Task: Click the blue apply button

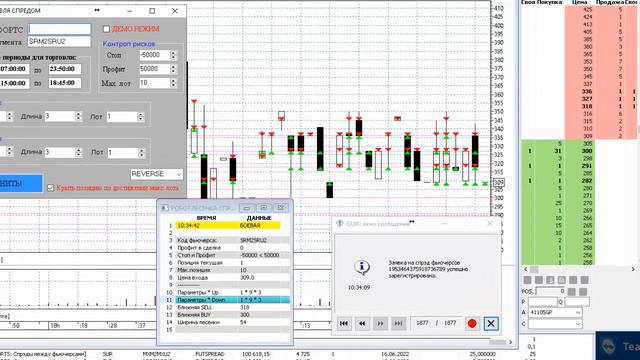Action: coord(20,184)
